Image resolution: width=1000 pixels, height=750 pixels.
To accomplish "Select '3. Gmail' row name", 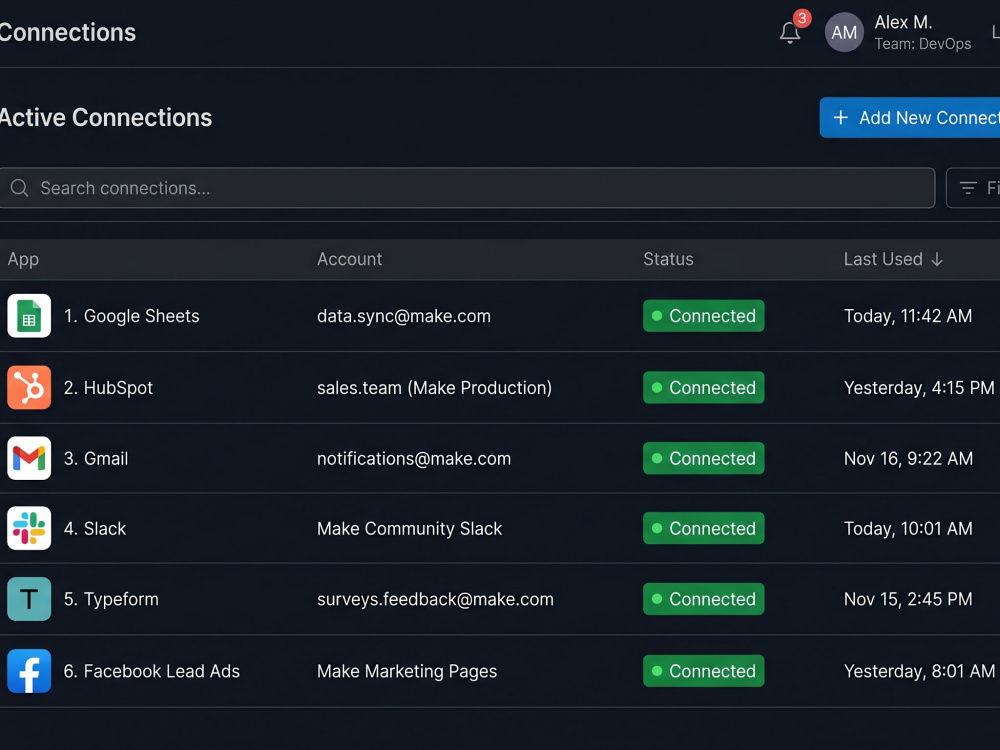I will pyautogui.click(x=96, y=459).
